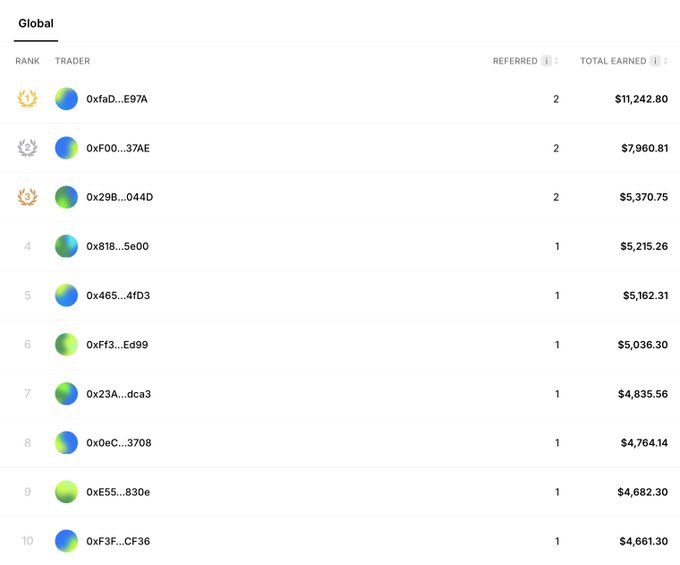Click rank number 6
The height and width of the screenshot is (565, 680).
coord(27,344)
